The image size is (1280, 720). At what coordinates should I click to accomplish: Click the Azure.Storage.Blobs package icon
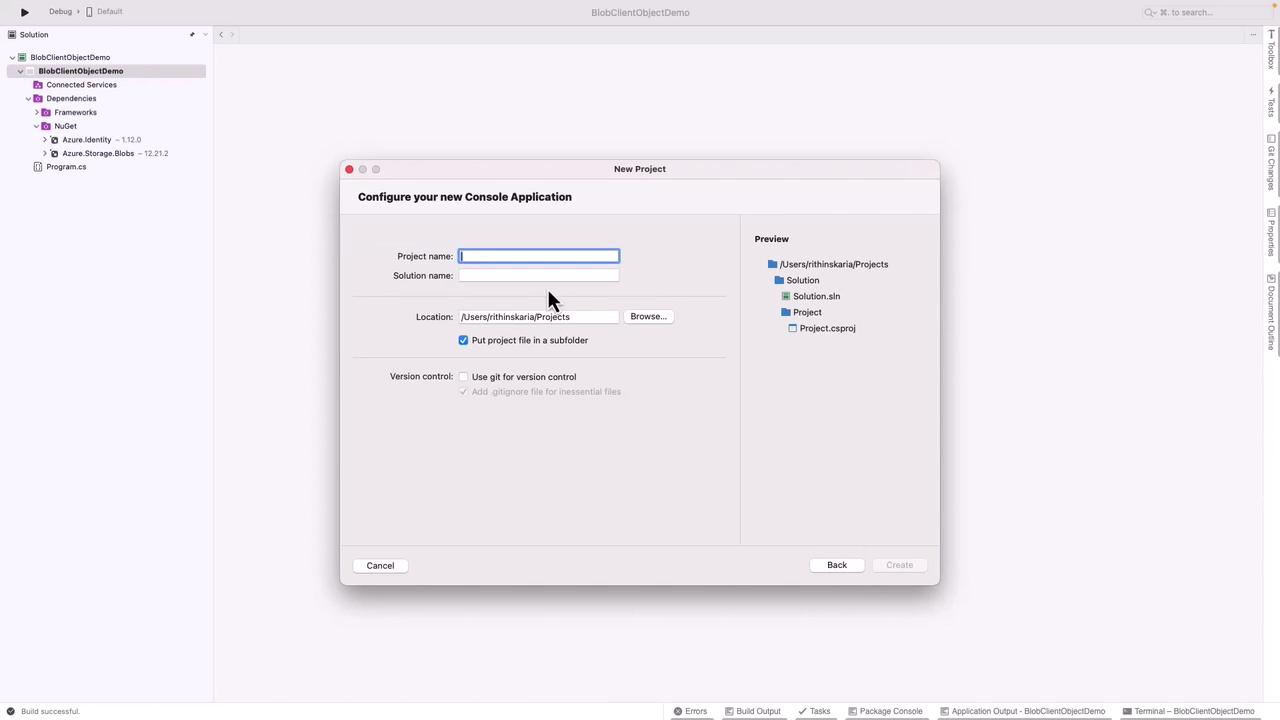[x=54, y=154]
